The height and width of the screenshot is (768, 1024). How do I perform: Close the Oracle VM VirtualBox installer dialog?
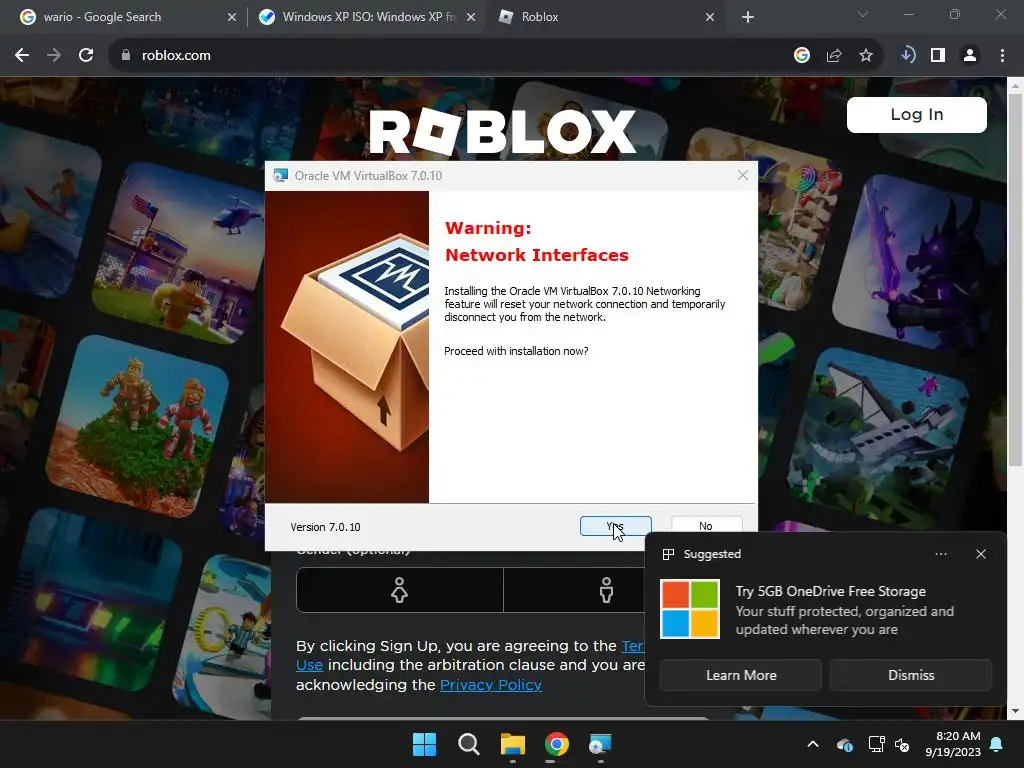coord(743,175)
